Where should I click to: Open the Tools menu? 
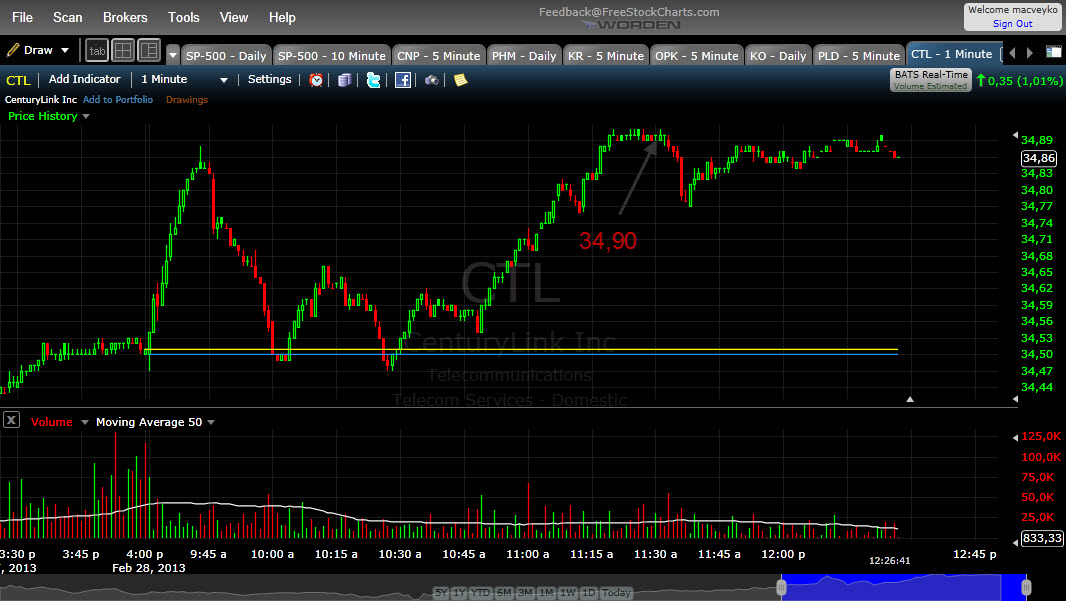pyautogui.click(x=184, y=18)
